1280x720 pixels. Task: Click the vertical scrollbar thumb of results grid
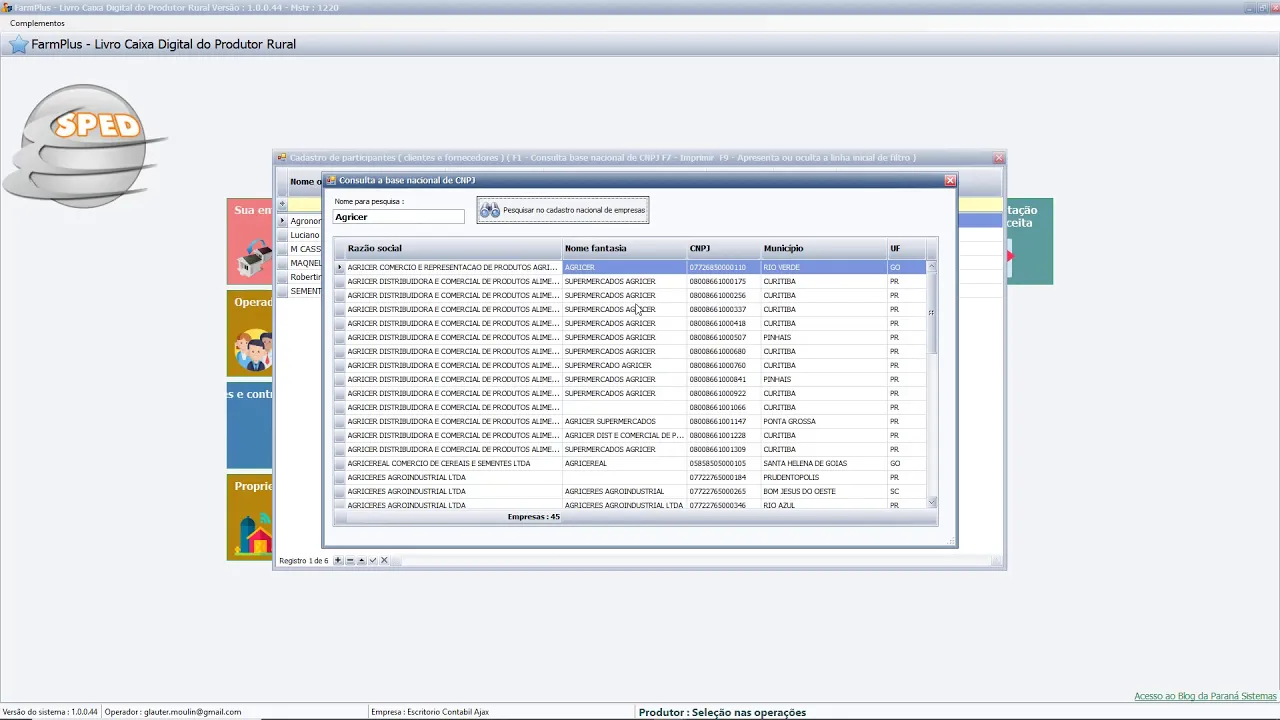coord(932,312)
